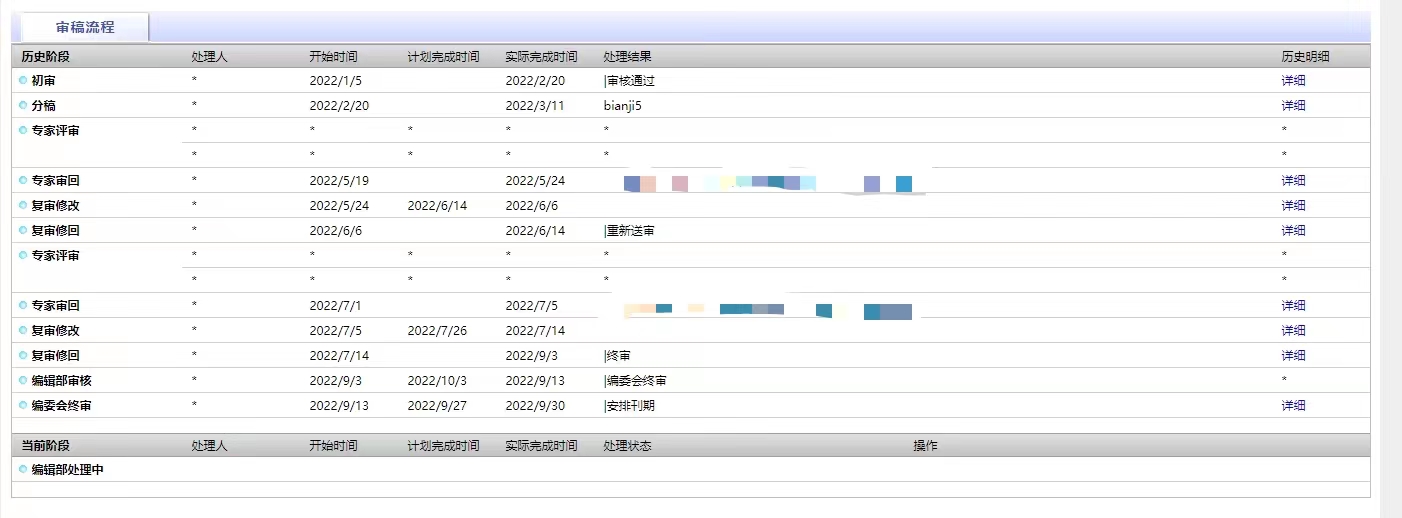Open 详细 for 专家审回 started 2022/5/19
The height and width of the screenshot is (518, 1402).
[1293, 181]
